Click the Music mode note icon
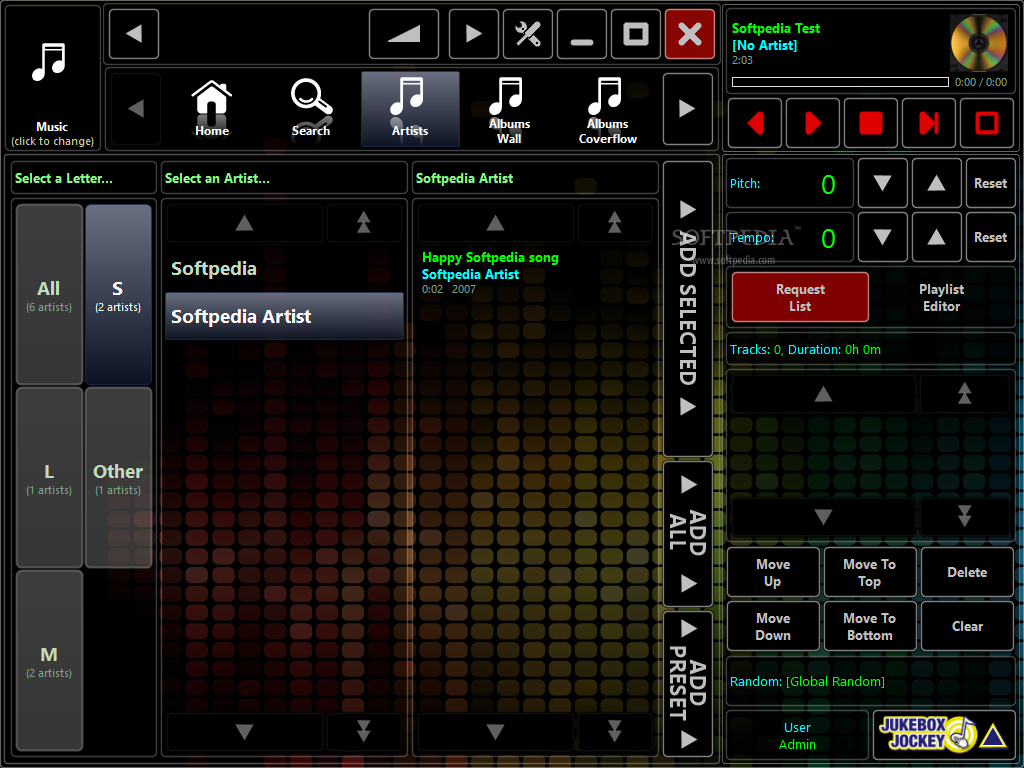The image size is (1024, 768). pos(50,61)
